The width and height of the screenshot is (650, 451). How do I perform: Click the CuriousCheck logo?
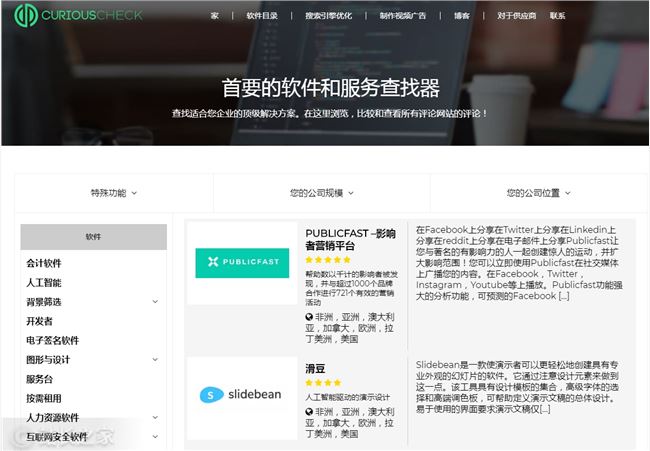(x=78, y=15)
